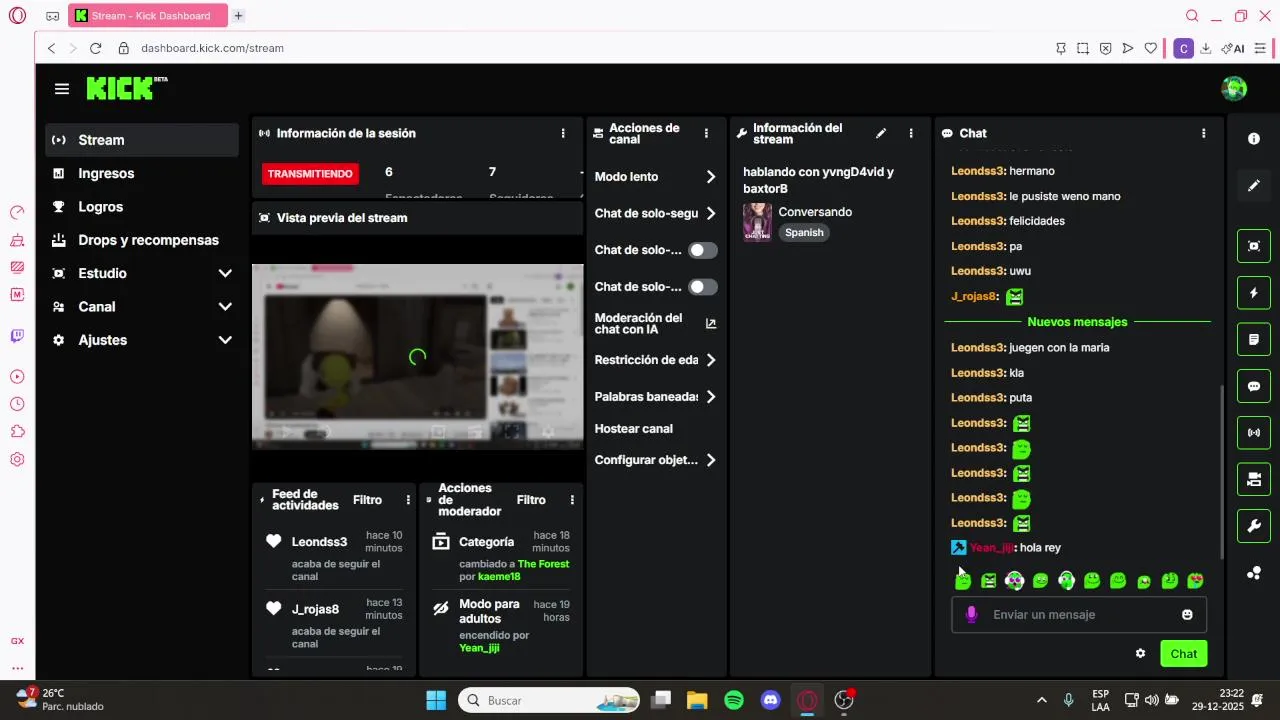The image size is (1280, 720).
Task: Open Opera sidebar settings gear
Action: pos(17,460)
